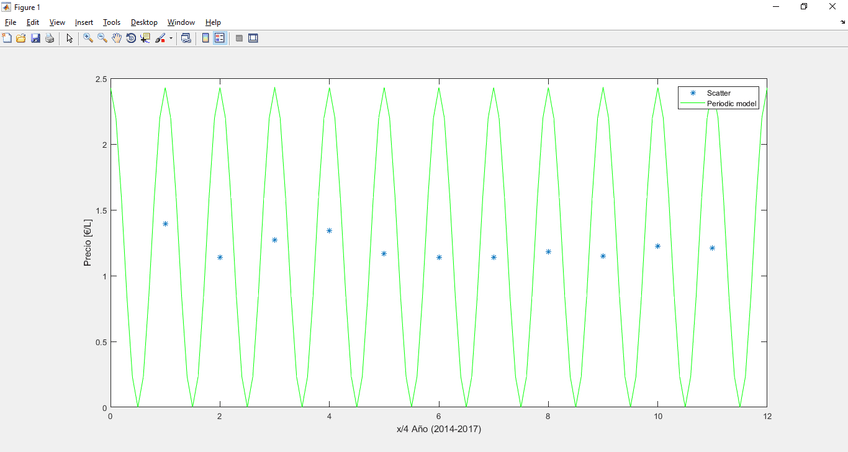848x452 pixels.
Task: Toggle the Edit Plot arrow tool
Action: pyautogui.click(x=69, y=39)
